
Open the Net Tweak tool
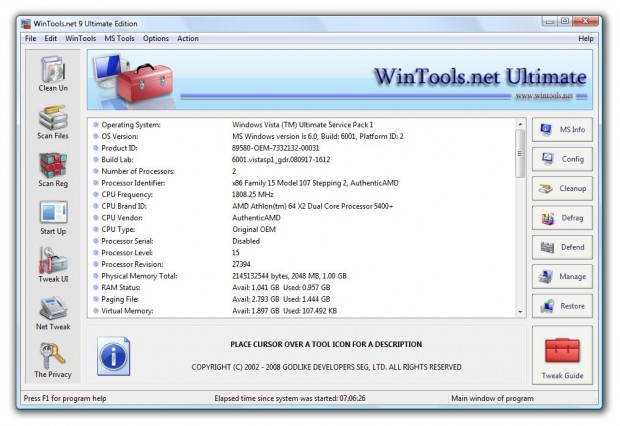[x=53, y=313]
